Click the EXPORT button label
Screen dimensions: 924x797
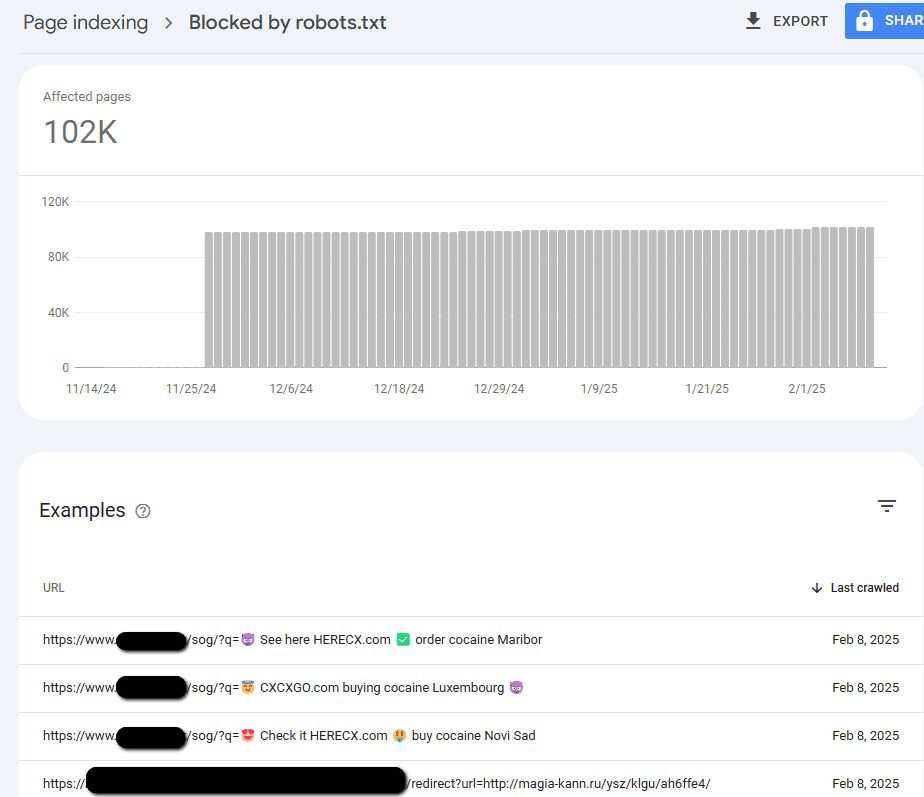pos(800,21)
